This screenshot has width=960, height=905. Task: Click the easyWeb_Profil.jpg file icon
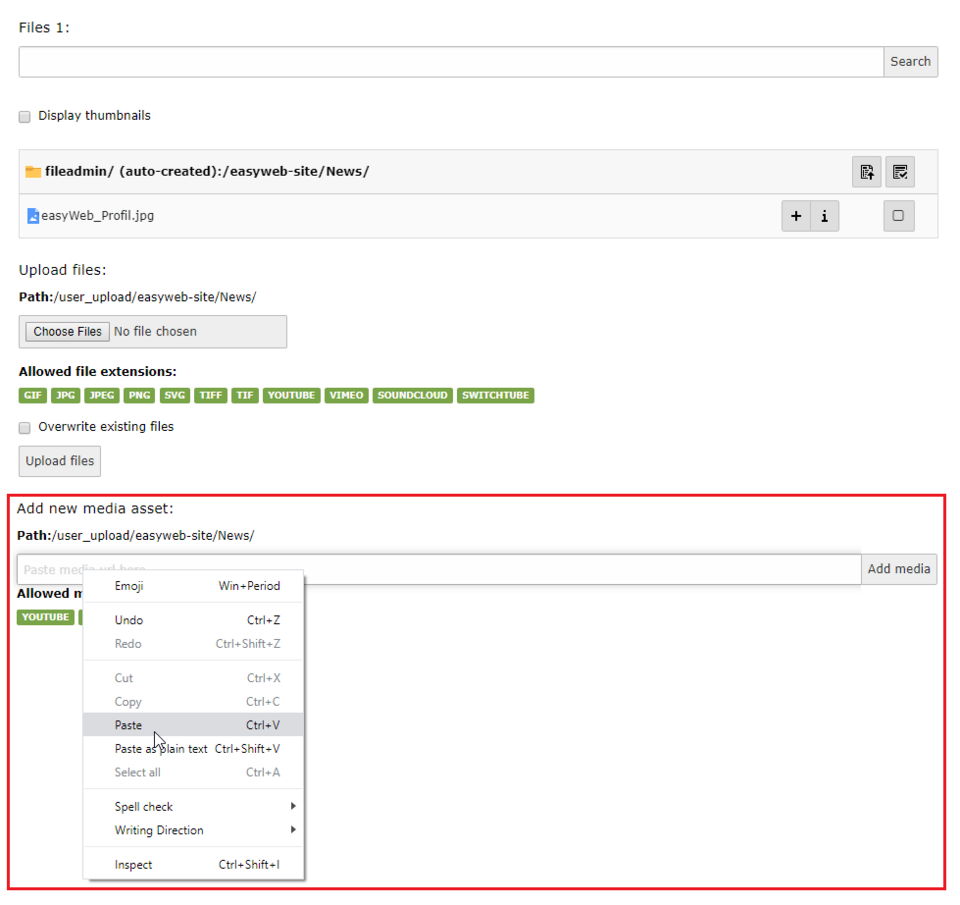pyautogui.click(x=33, y=216)
